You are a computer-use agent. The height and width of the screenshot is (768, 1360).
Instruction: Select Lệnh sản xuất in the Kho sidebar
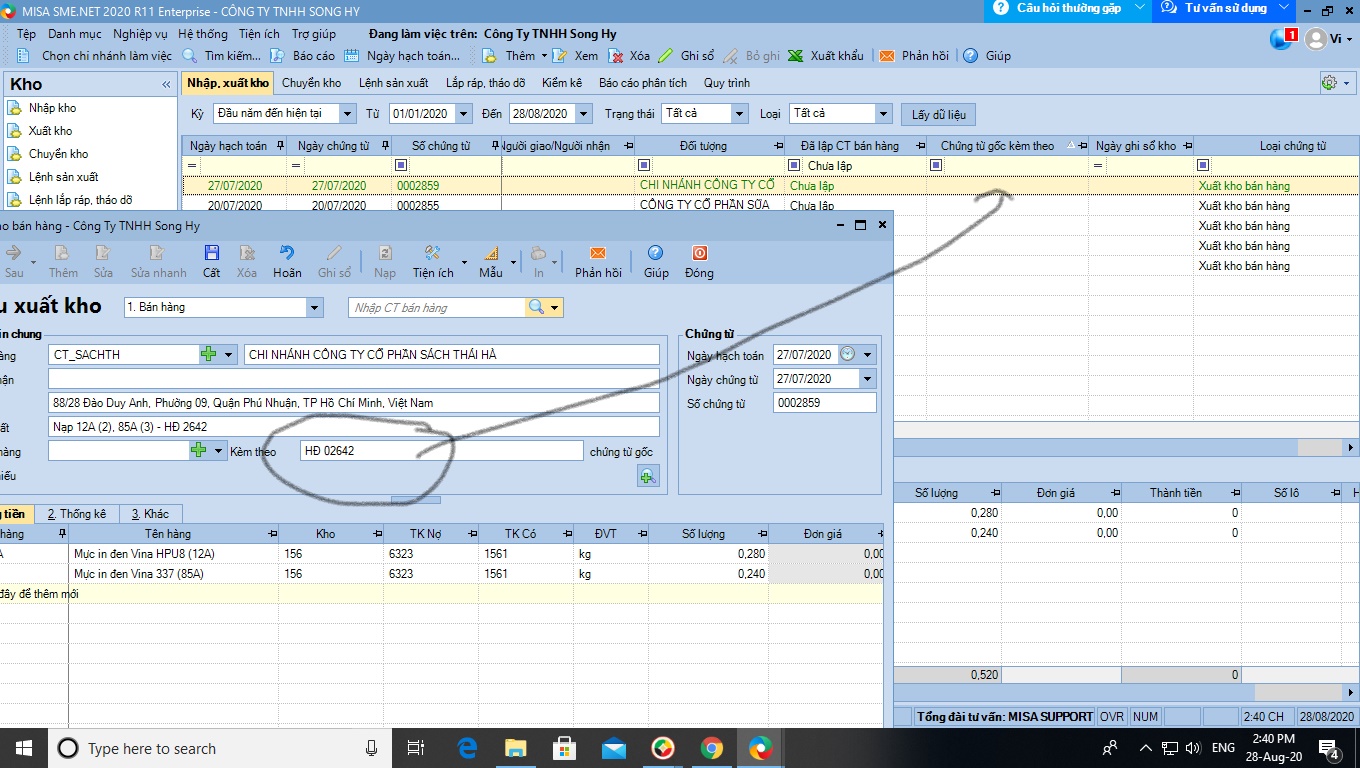(x=63, y=177)
